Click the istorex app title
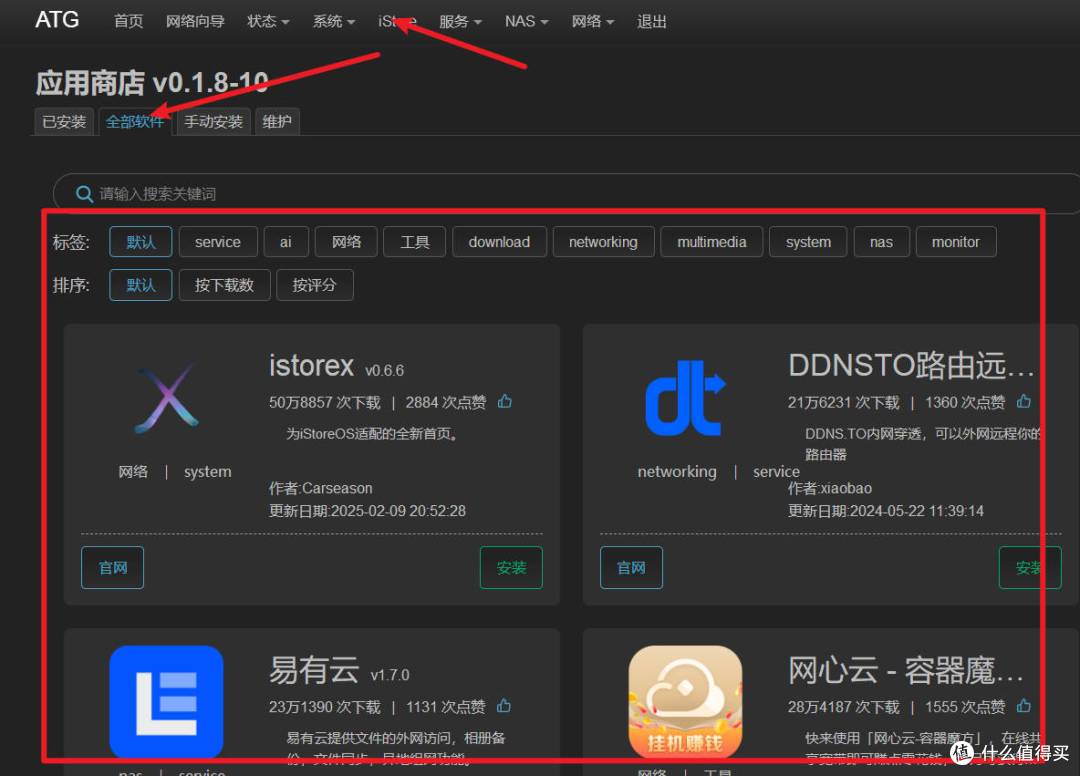 [311, 365]
